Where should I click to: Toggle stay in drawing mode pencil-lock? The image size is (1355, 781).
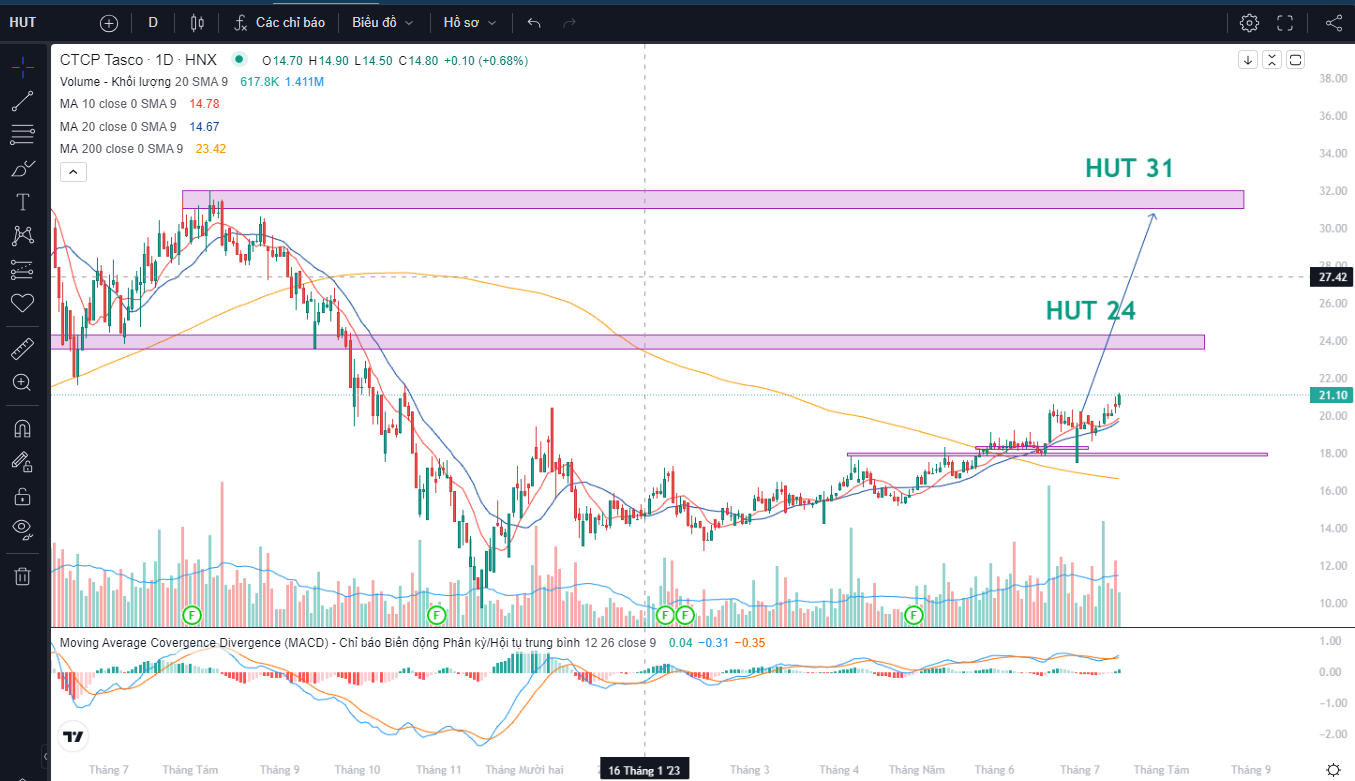[x=22, y=462]
